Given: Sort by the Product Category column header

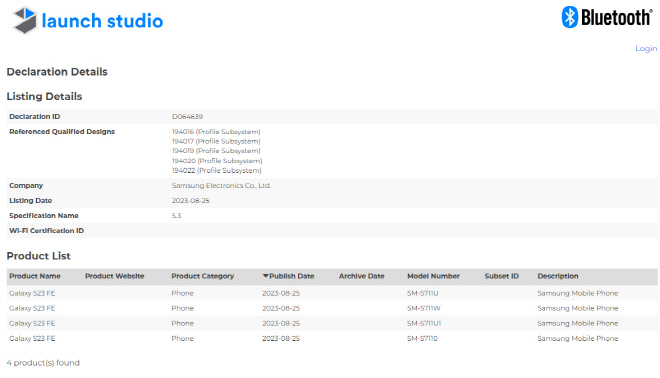Looking at the screenshot, I should pos(202,276).
